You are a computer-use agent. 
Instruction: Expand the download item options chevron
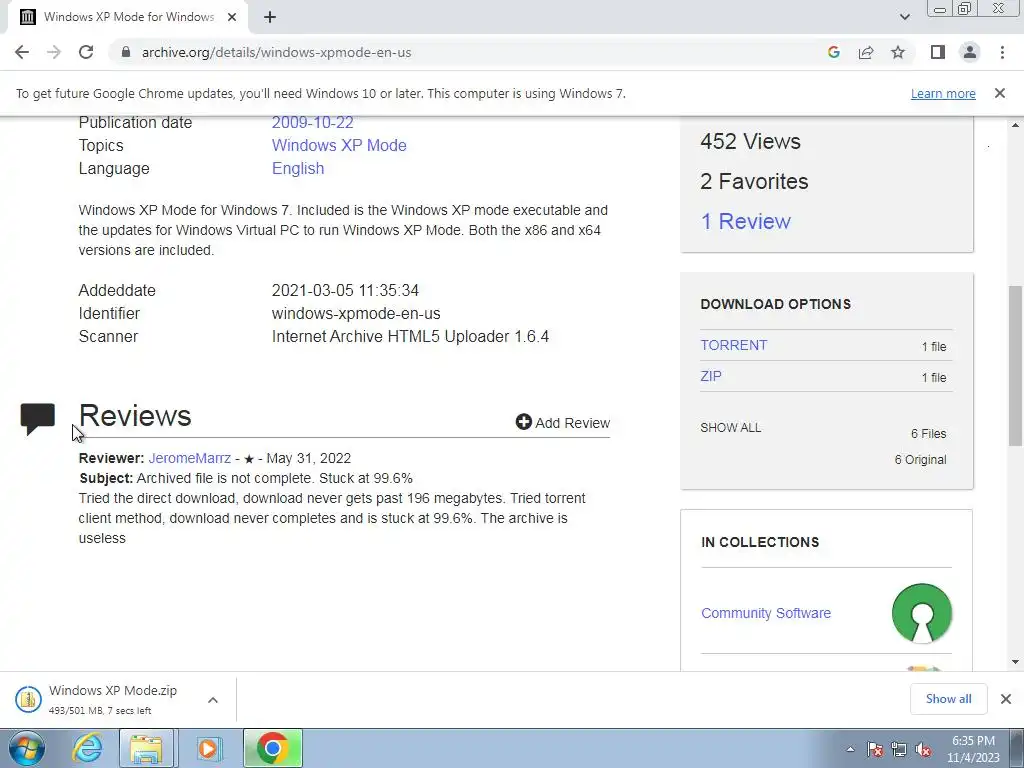pos(213,699)
